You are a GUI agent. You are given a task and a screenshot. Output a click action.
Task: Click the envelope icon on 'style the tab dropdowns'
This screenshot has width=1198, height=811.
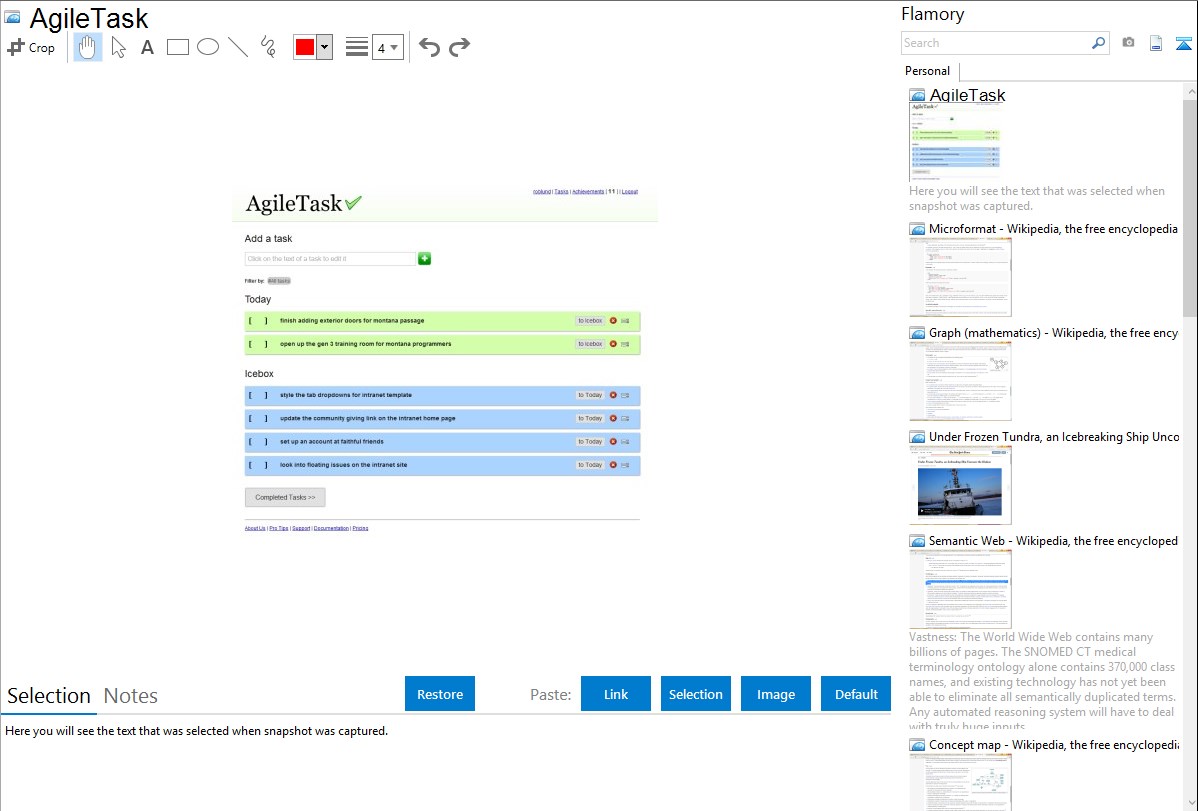pyautogui.click(x=625, y=395)
